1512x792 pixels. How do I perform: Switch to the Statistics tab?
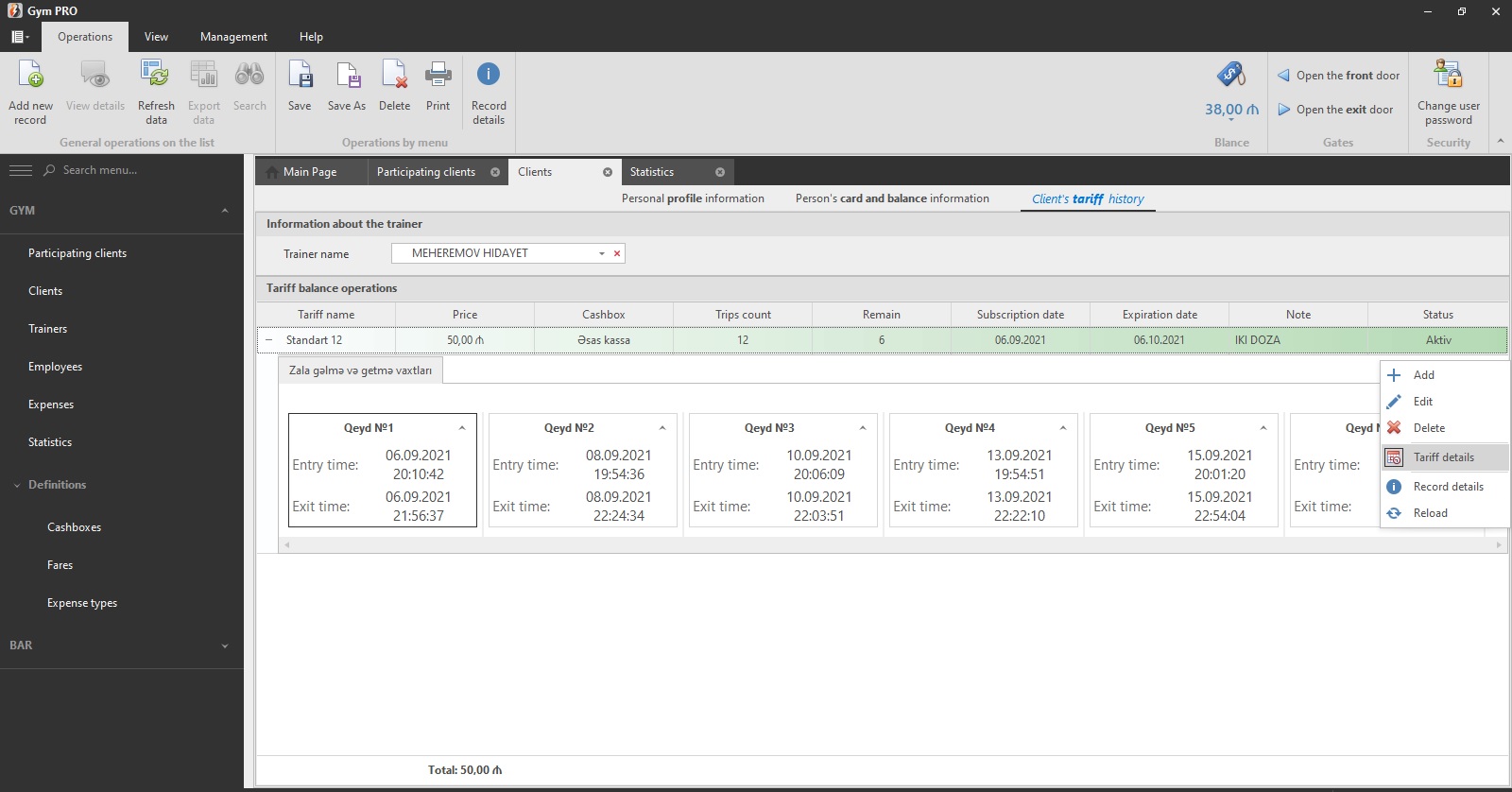click(652, 172)
